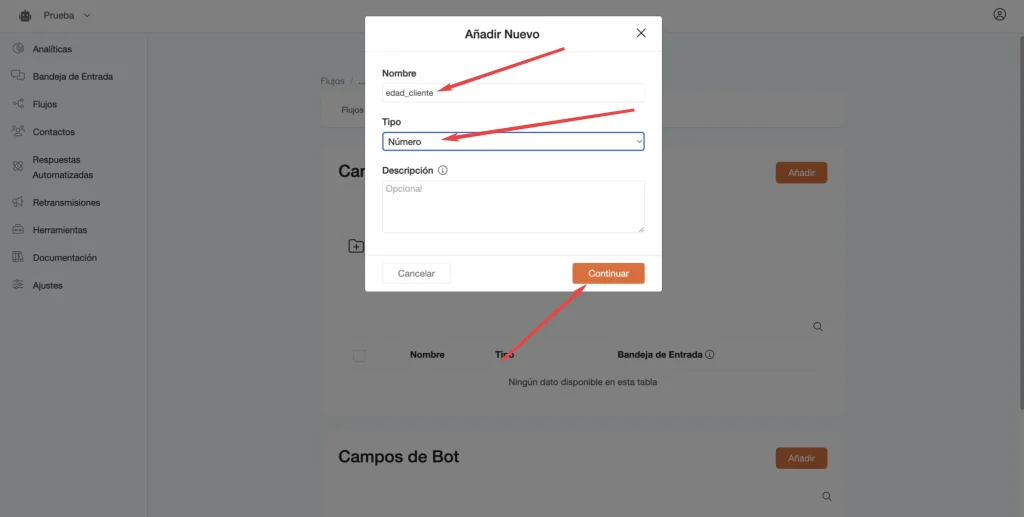This screenshot has height=517, width=1024.
Task: Open Documentación in the sidebar
Action: coord(65,258)
